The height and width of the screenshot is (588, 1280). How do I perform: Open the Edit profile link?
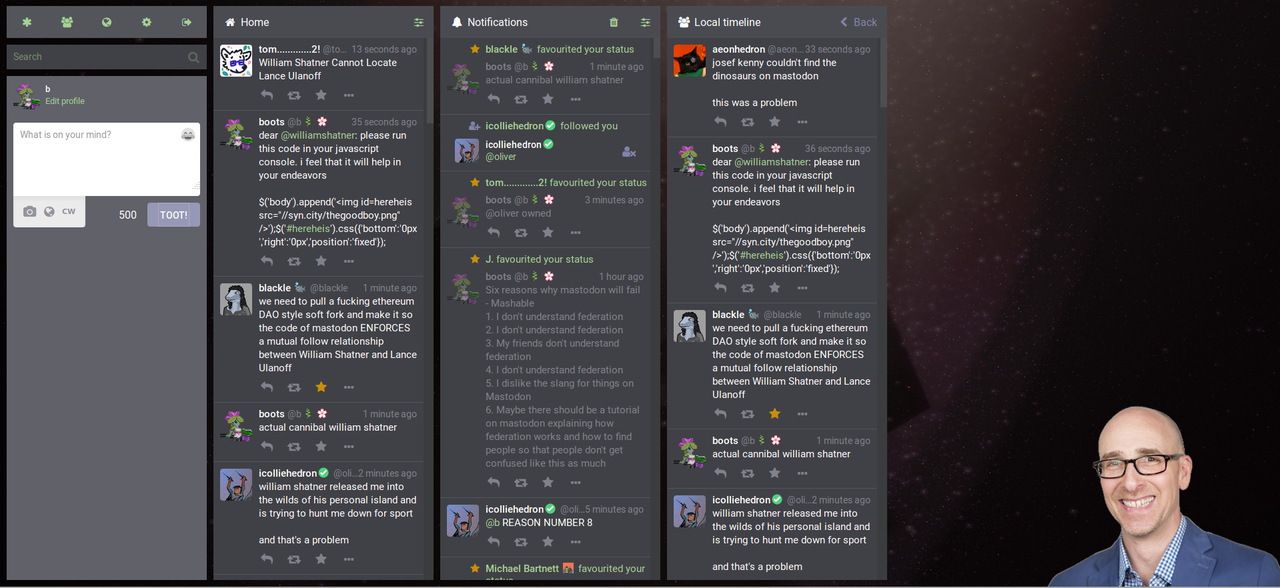point(65,101)
